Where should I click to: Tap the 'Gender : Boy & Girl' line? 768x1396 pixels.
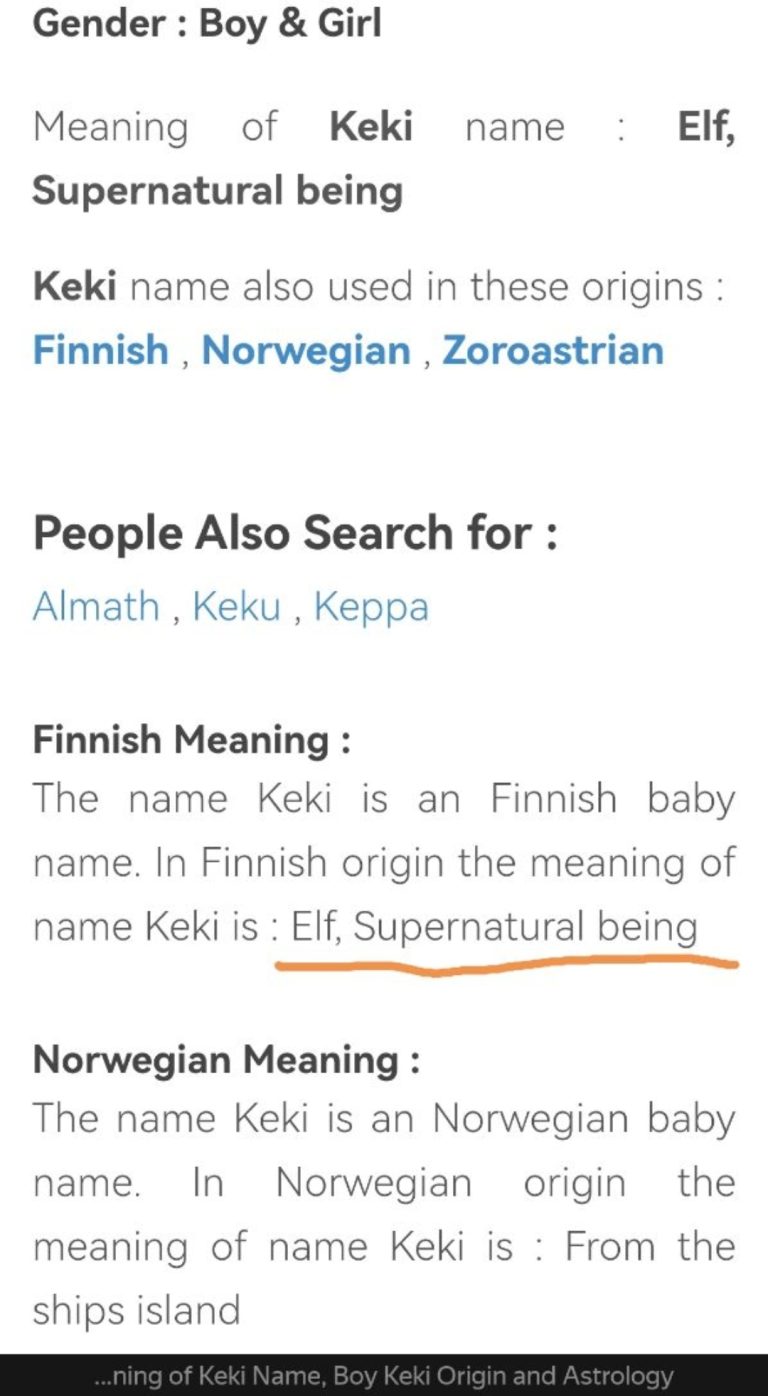click(x=207, y=22)
